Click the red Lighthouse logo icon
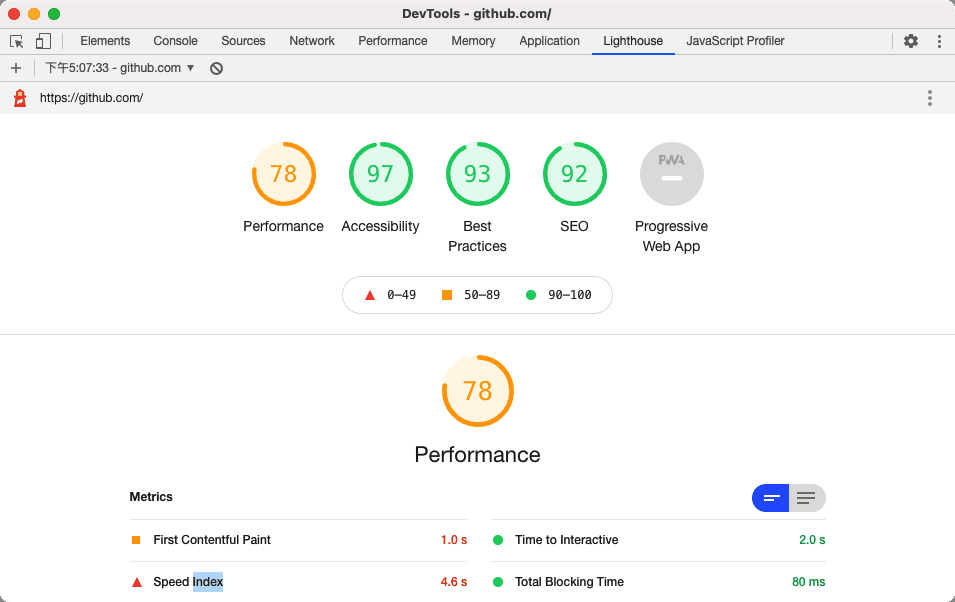The height and width of the screenshot is (602, 955). tap(20, 98)
